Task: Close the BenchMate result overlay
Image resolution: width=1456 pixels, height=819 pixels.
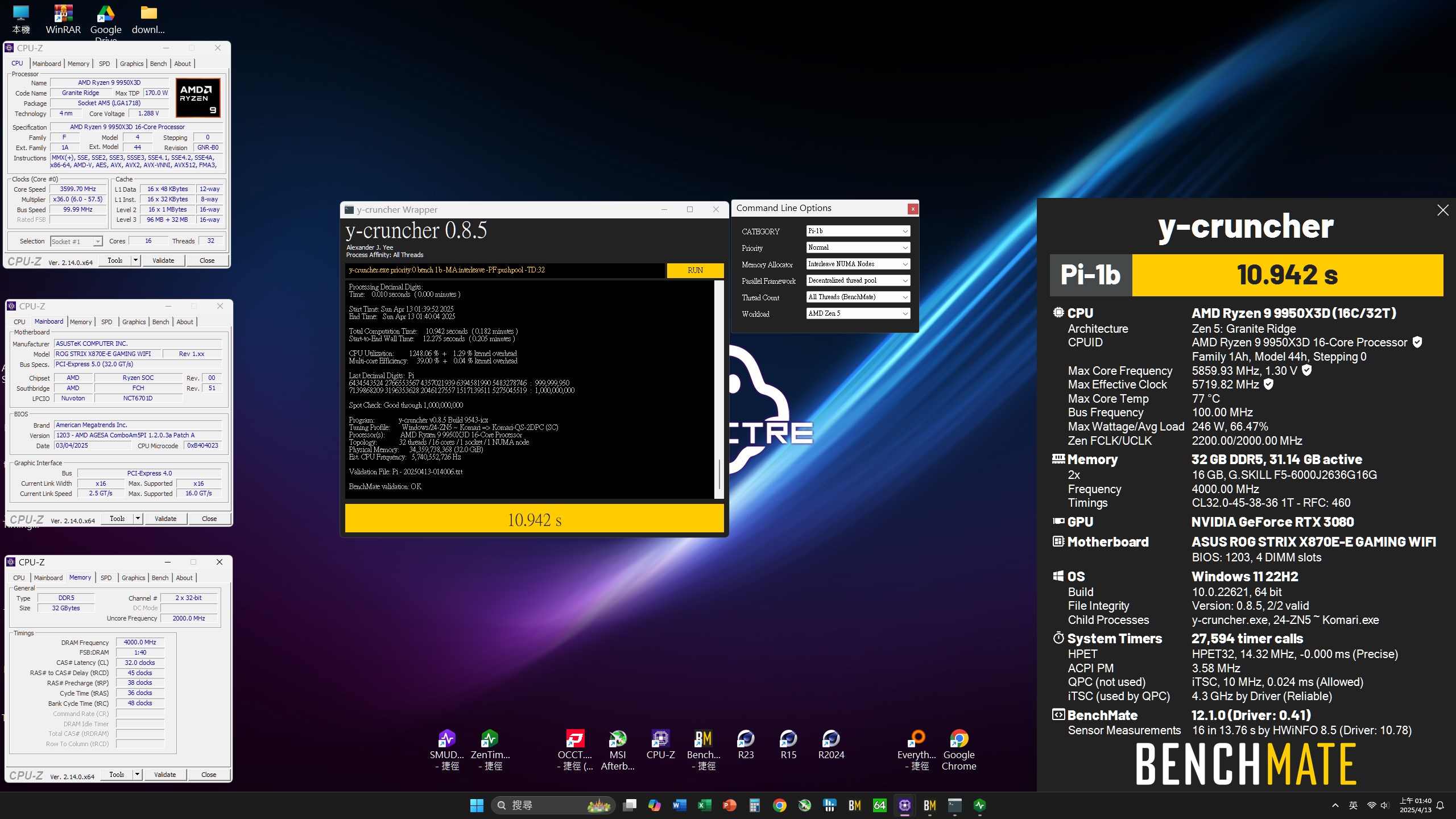Action: pyautogui.click(x=1443, y=210)
